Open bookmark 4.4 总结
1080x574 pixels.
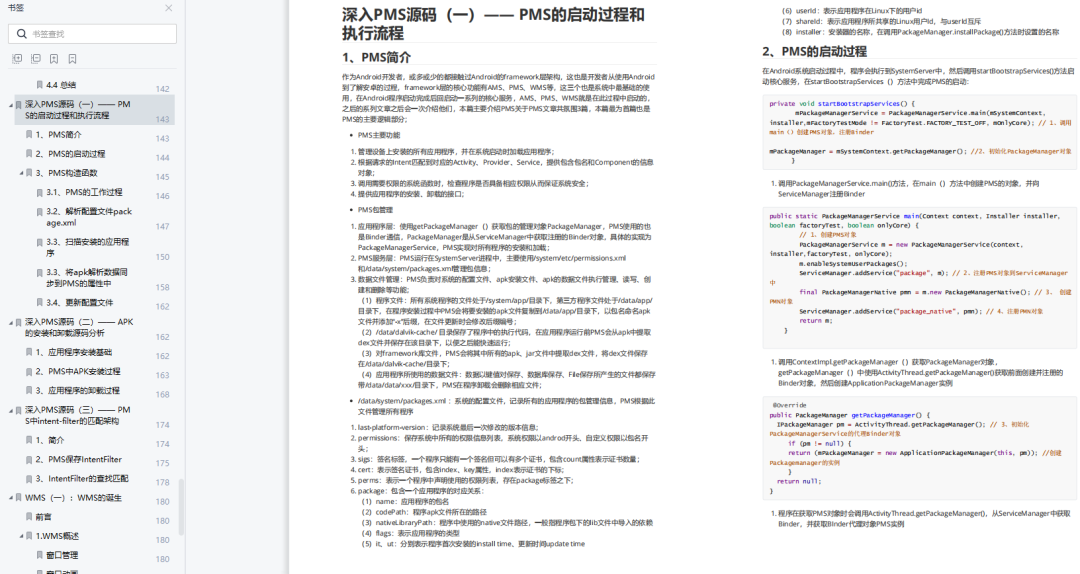click(61, 85)
